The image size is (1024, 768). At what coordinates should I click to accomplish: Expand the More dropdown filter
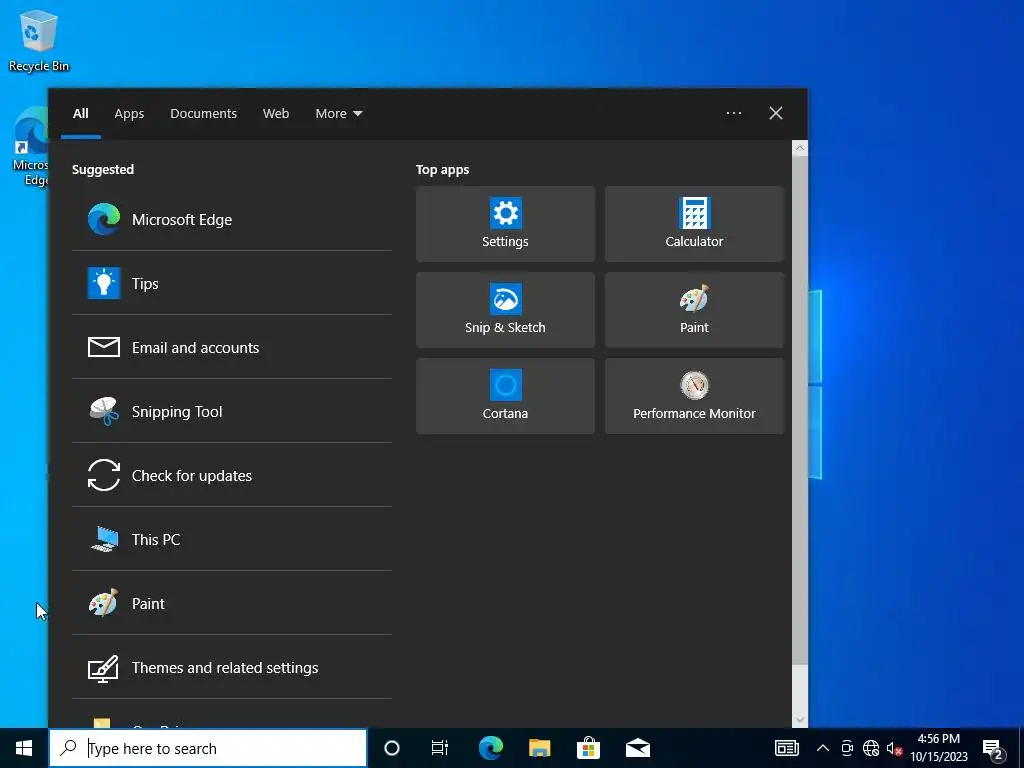coord(338,114)
